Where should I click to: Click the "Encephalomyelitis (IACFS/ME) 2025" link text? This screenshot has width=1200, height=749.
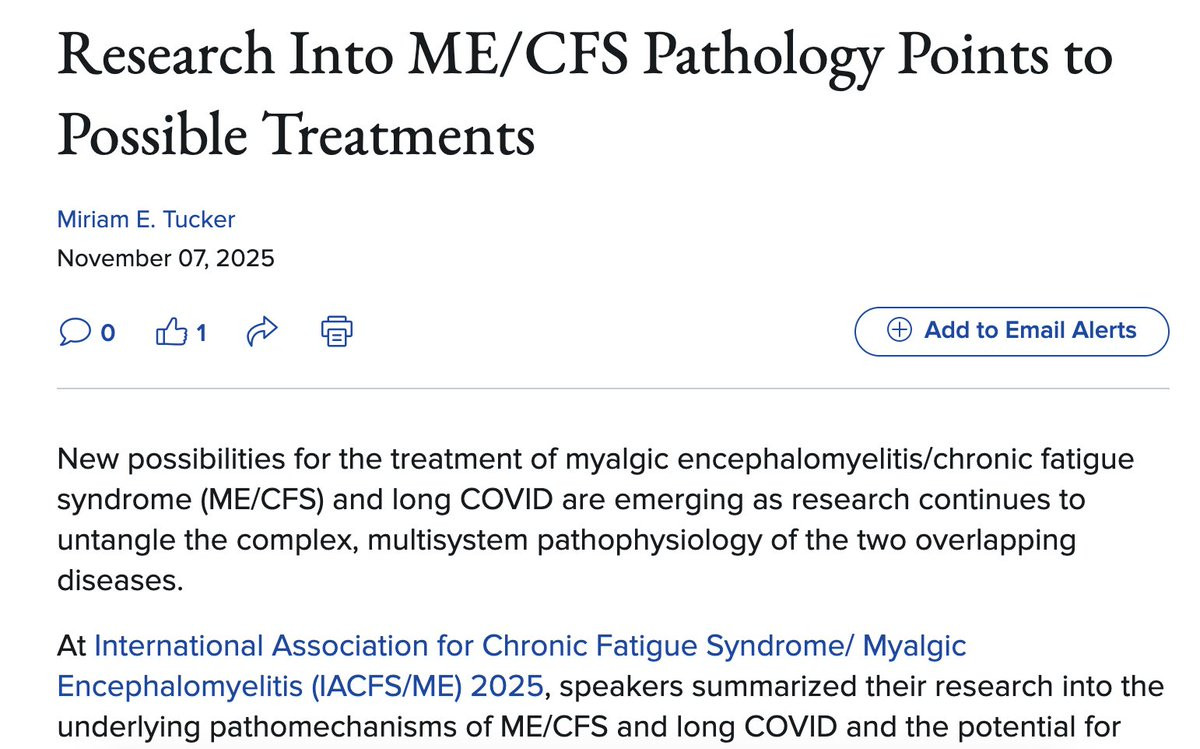300,687
